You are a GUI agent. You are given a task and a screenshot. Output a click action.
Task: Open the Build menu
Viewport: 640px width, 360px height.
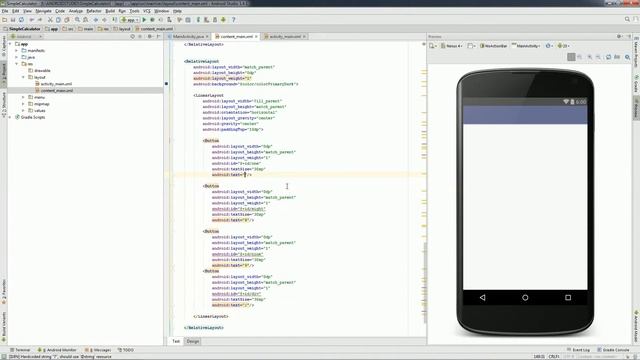point(110,11)
